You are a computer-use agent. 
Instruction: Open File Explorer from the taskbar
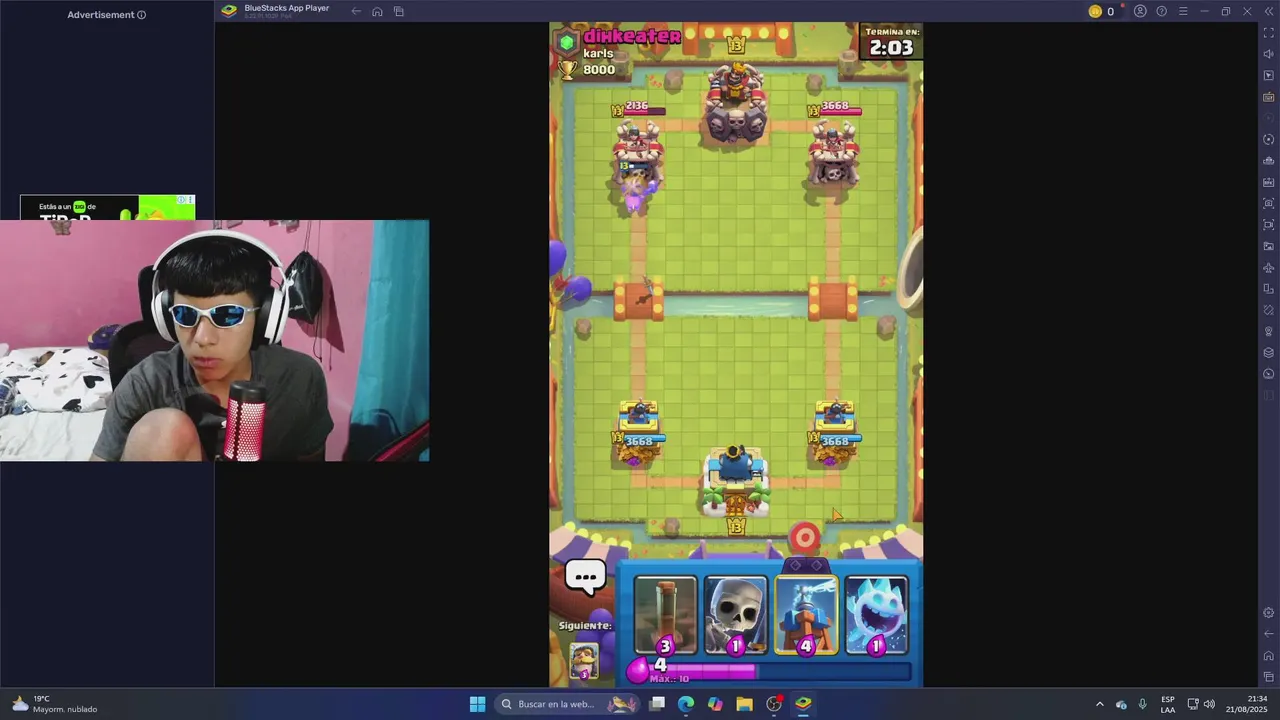(x=744, y=704)
